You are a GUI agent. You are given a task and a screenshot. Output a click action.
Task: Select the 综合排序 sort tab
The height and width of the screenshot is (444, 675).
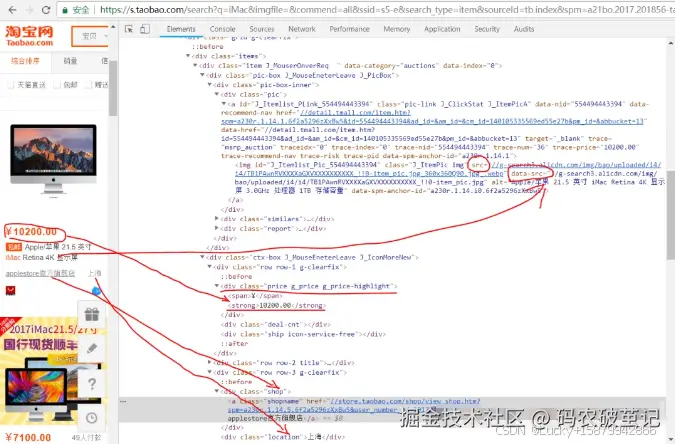click(x=25, y=61)
